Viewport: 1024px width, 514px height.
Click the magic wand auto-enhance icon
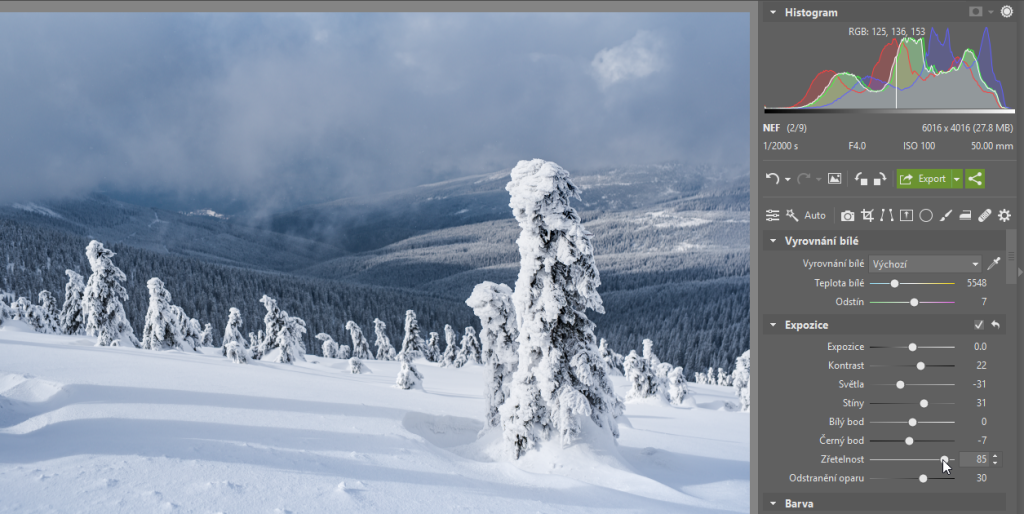(792, 216)
